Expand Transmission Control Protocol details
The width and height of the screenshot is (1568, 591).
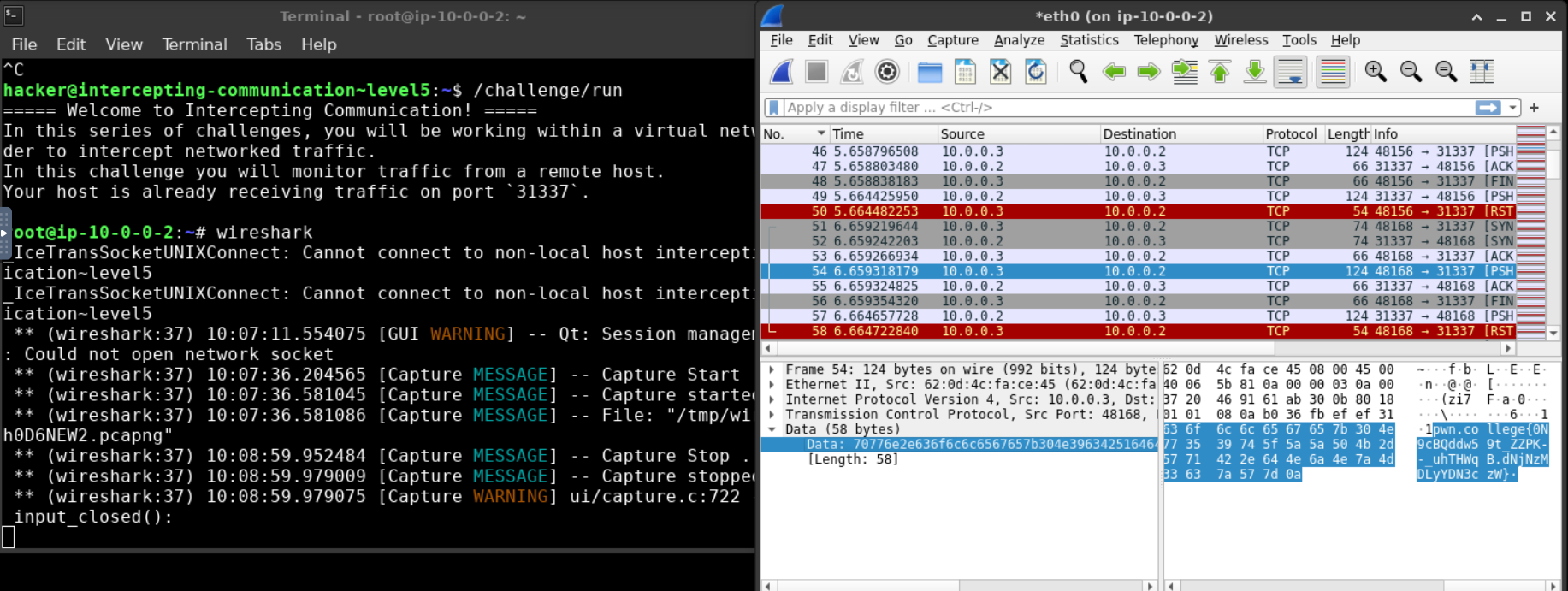772,415
